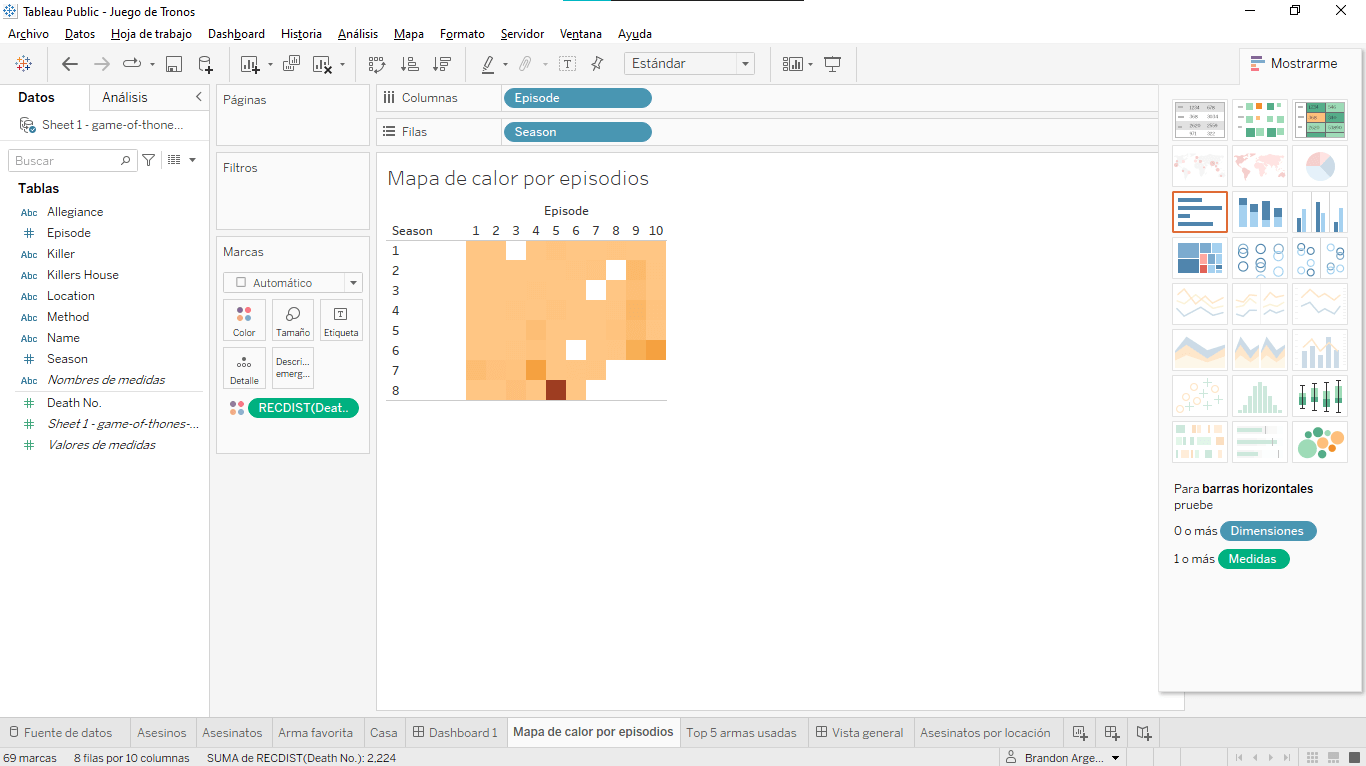This screenshot has width=1366, height=766.
Task: Create a new worksheet from toolbar icon
Action: pos(250,64)
